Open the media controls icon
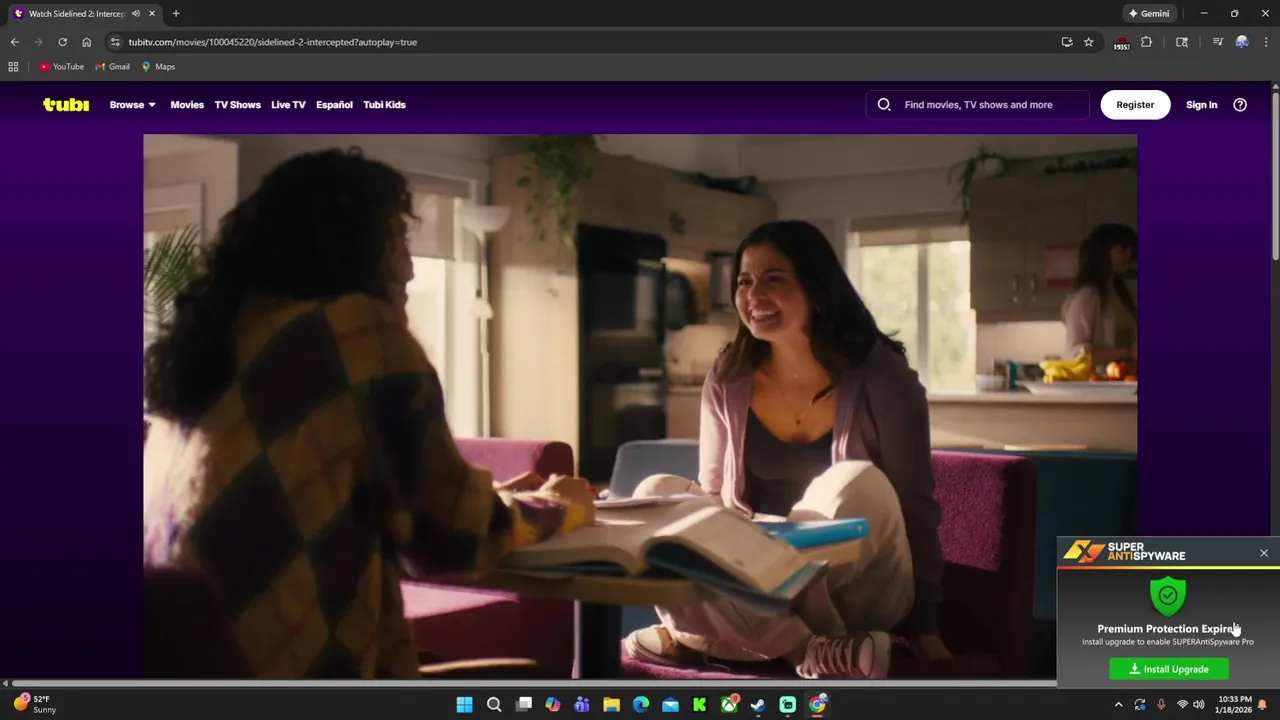The image size is (1280, 720). (1218, 42)
